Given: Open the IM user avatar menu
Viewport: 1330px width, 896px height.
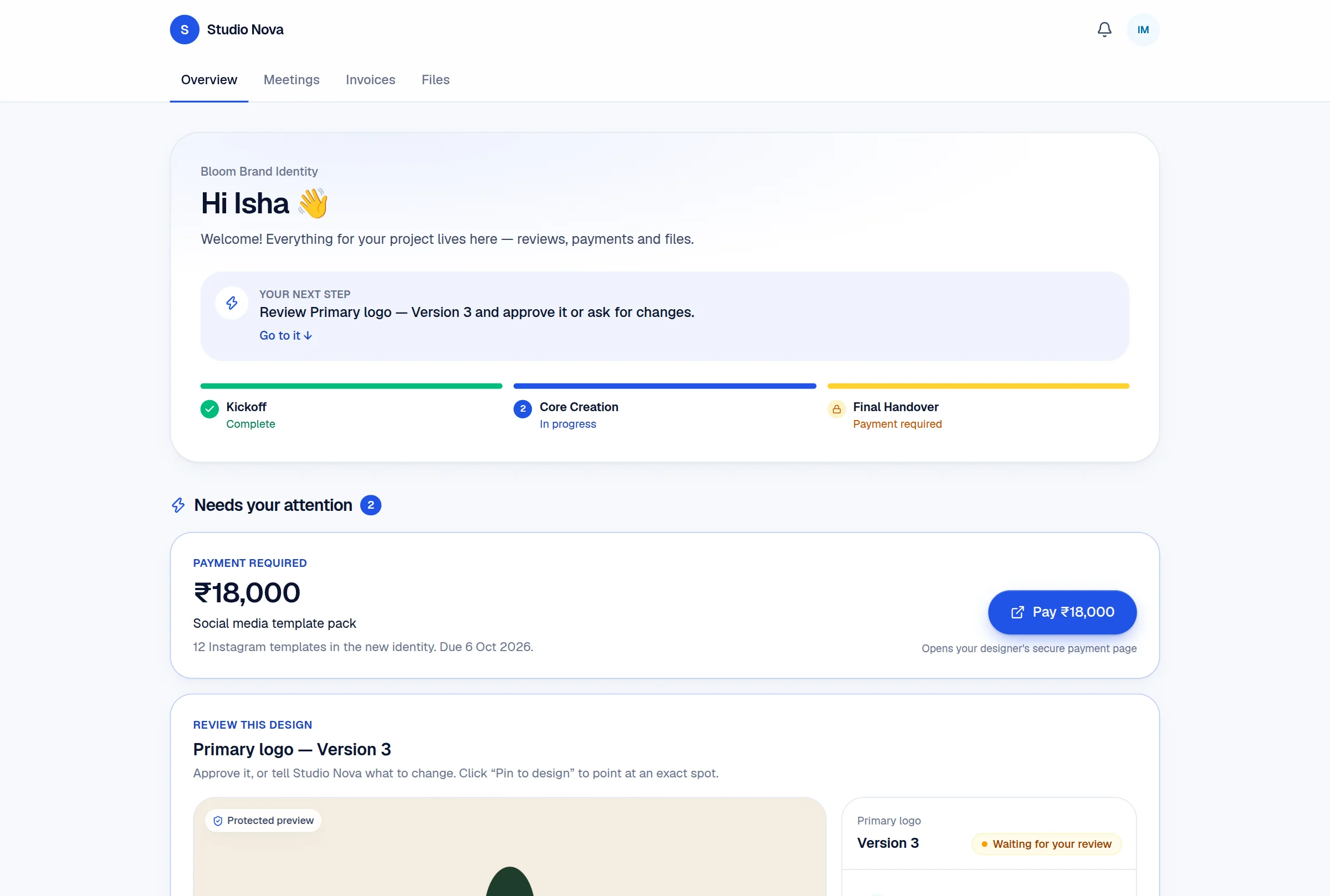Looking at the screenshot, I should coord(1143,30).
